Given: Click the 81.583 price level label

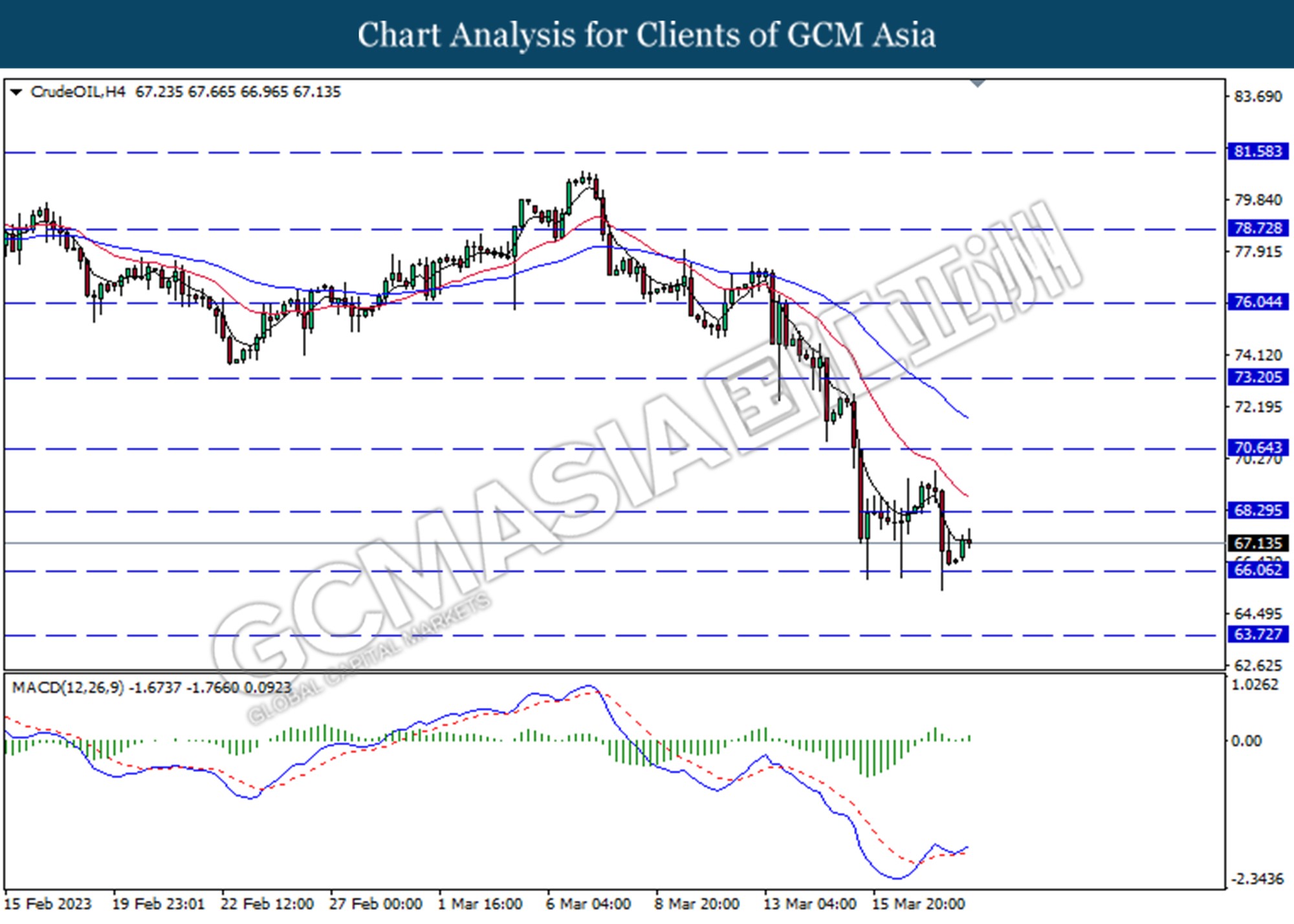Looking at the screenshot, I should [1258, 151].
